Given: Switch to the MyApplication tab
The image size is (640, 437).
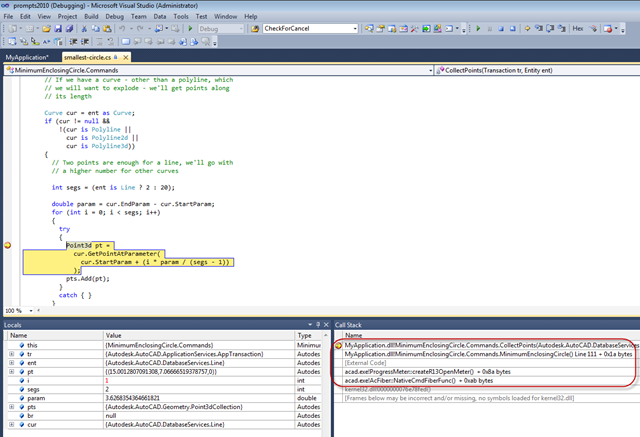Looking at the screenshot, I should pyautogui.click(x=27, y=58).
